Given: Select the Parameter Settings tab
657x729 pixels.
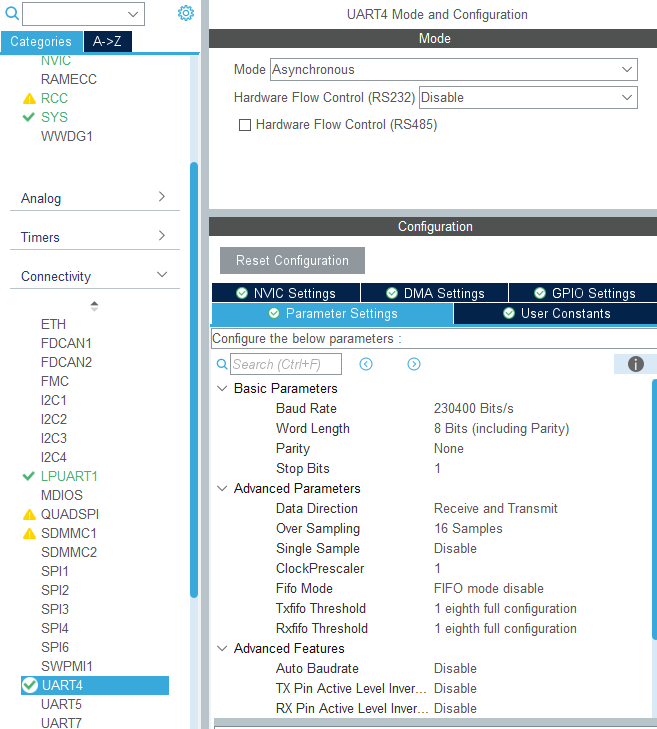Looking at the screenshot, I should coord(332,313).
